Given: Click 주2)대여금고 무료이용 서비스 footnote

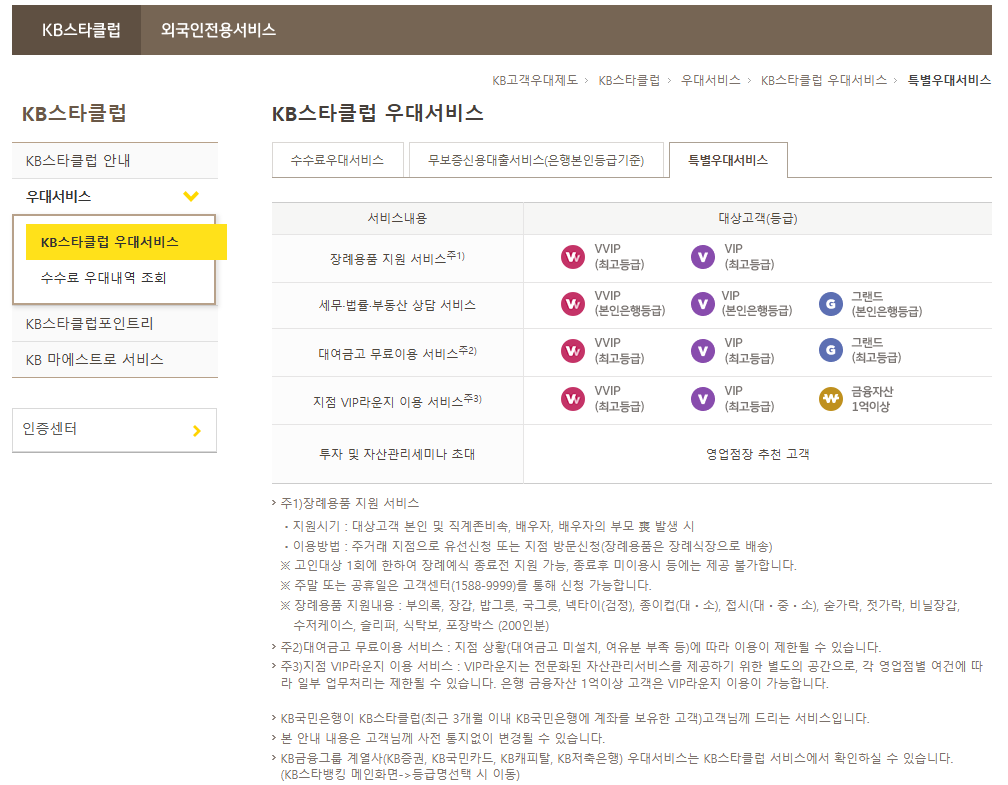Looking at the screenshot, I should tap(580, 647).
